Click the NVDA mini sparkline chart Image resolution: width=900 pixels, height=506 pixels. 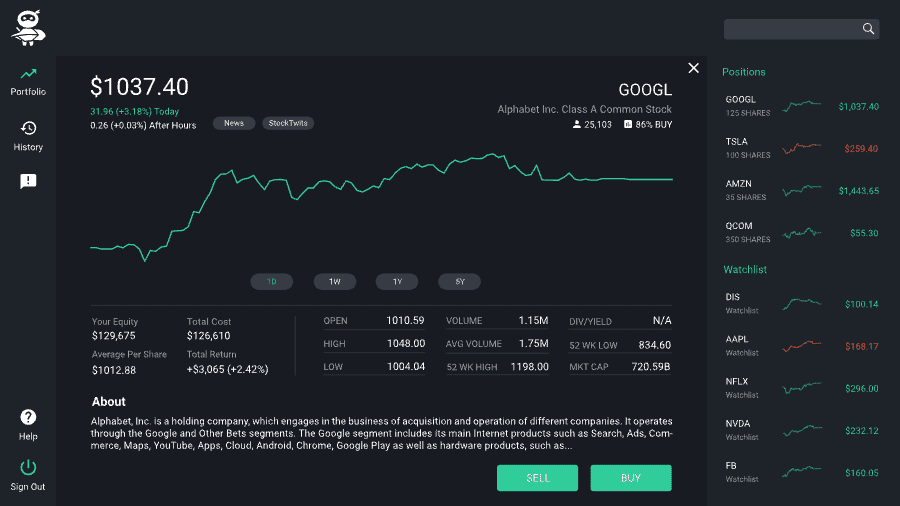coord(802,430)
